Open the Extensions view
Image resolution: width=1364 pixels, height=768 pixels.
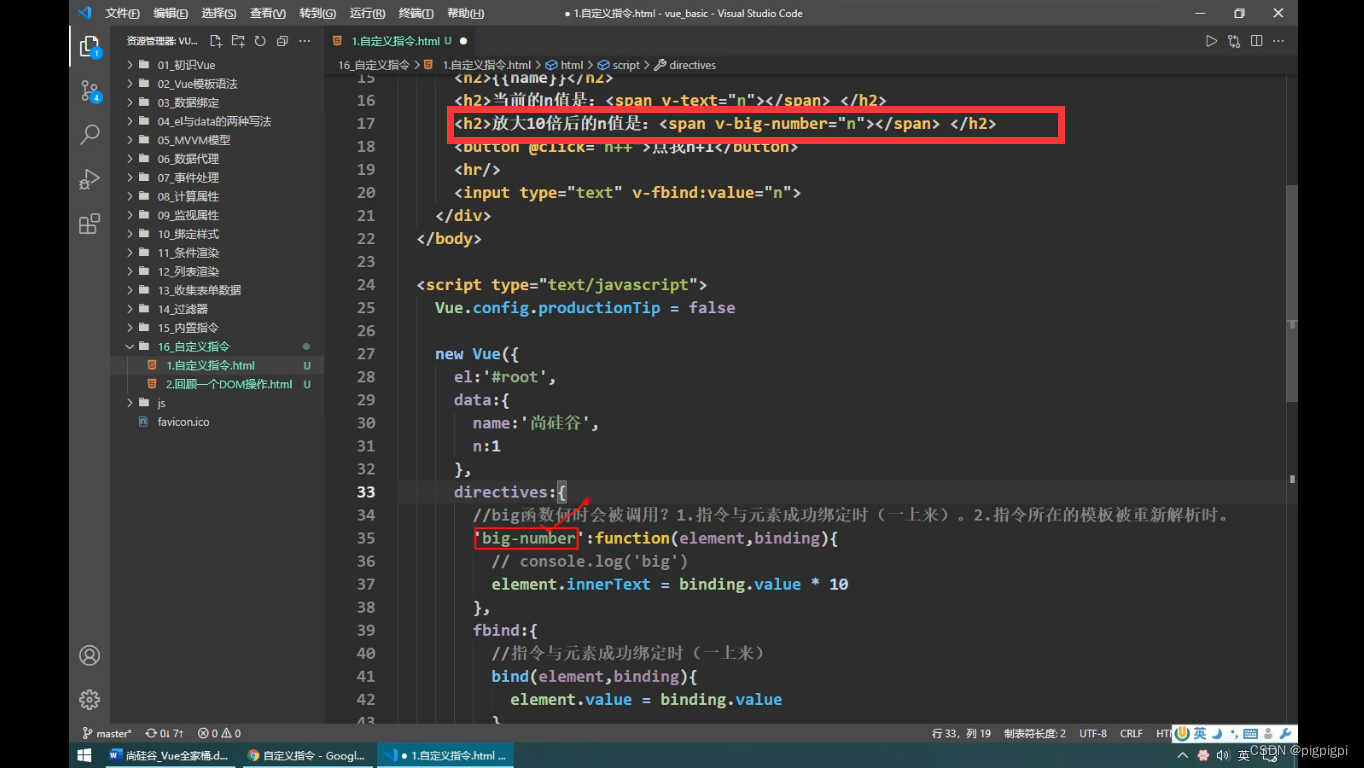point(89,223)
